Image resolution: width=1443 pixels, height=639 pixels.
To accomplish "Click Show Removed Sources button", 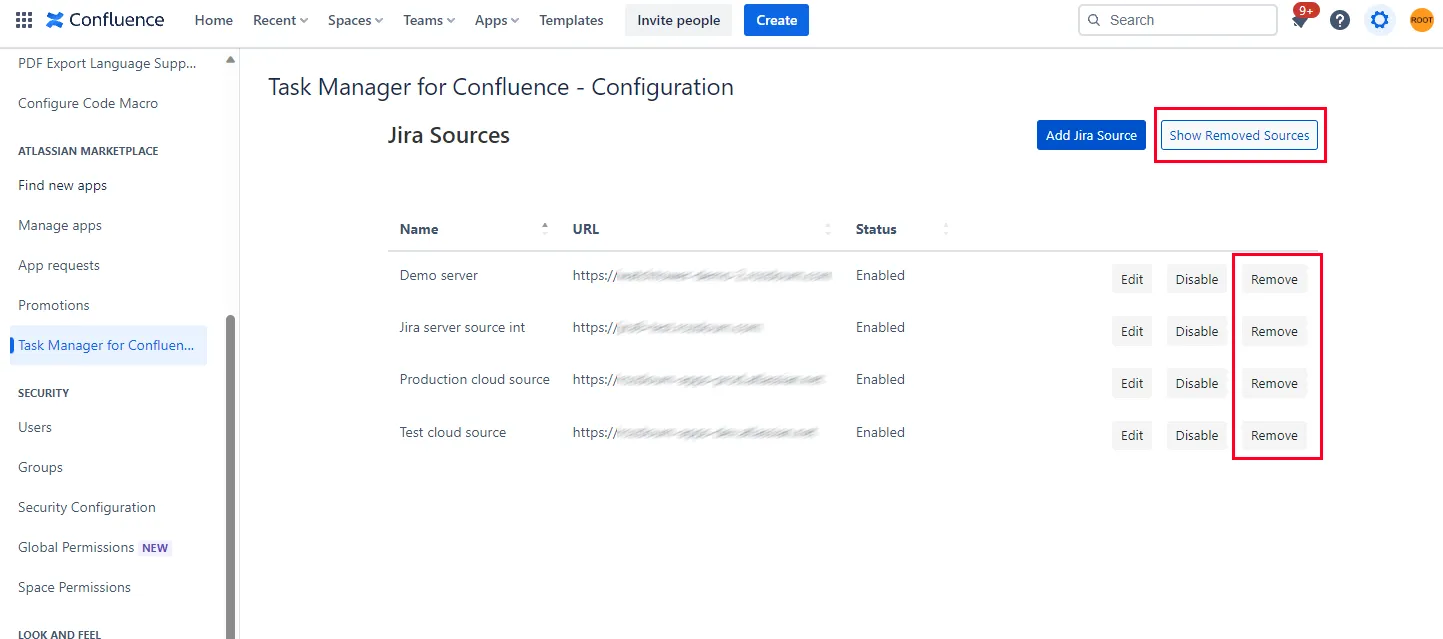I will click(1239, 135).
